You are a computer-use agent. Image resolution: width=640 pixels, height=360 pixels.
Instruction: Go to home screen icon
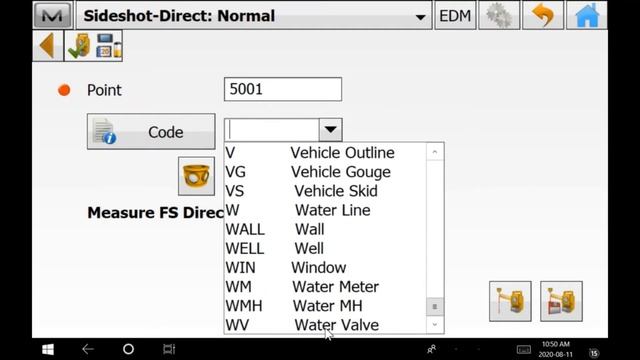(587, 16)
